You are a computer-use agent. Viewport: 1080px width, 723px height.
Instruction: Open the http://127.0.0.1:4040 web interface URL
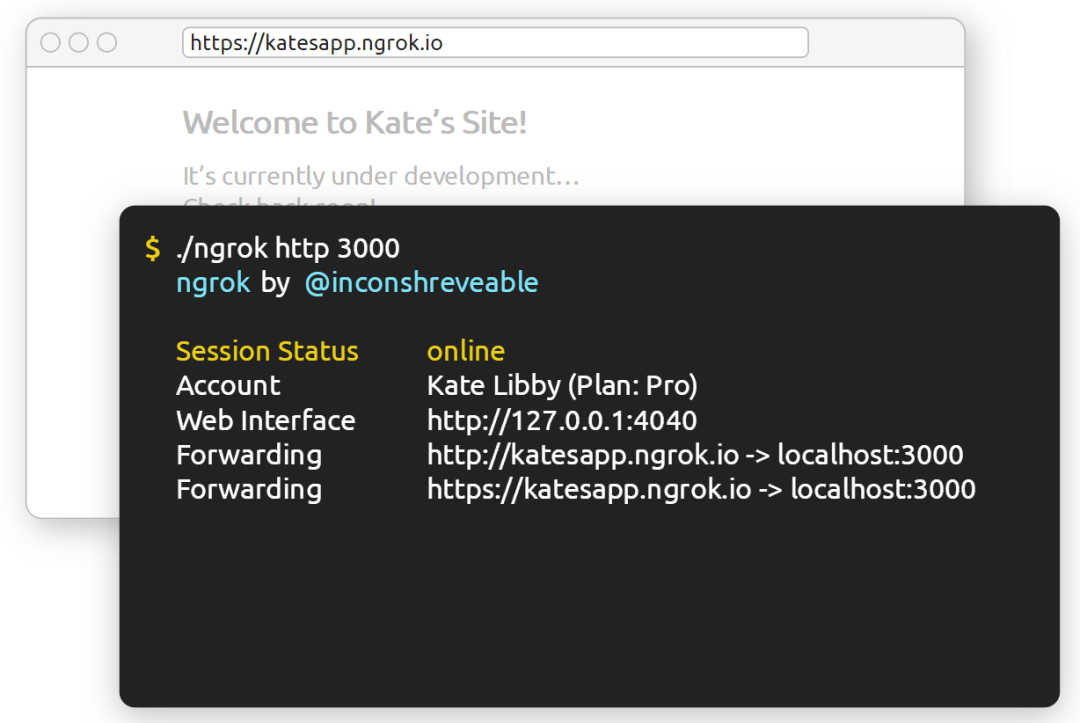click(562, 421)
